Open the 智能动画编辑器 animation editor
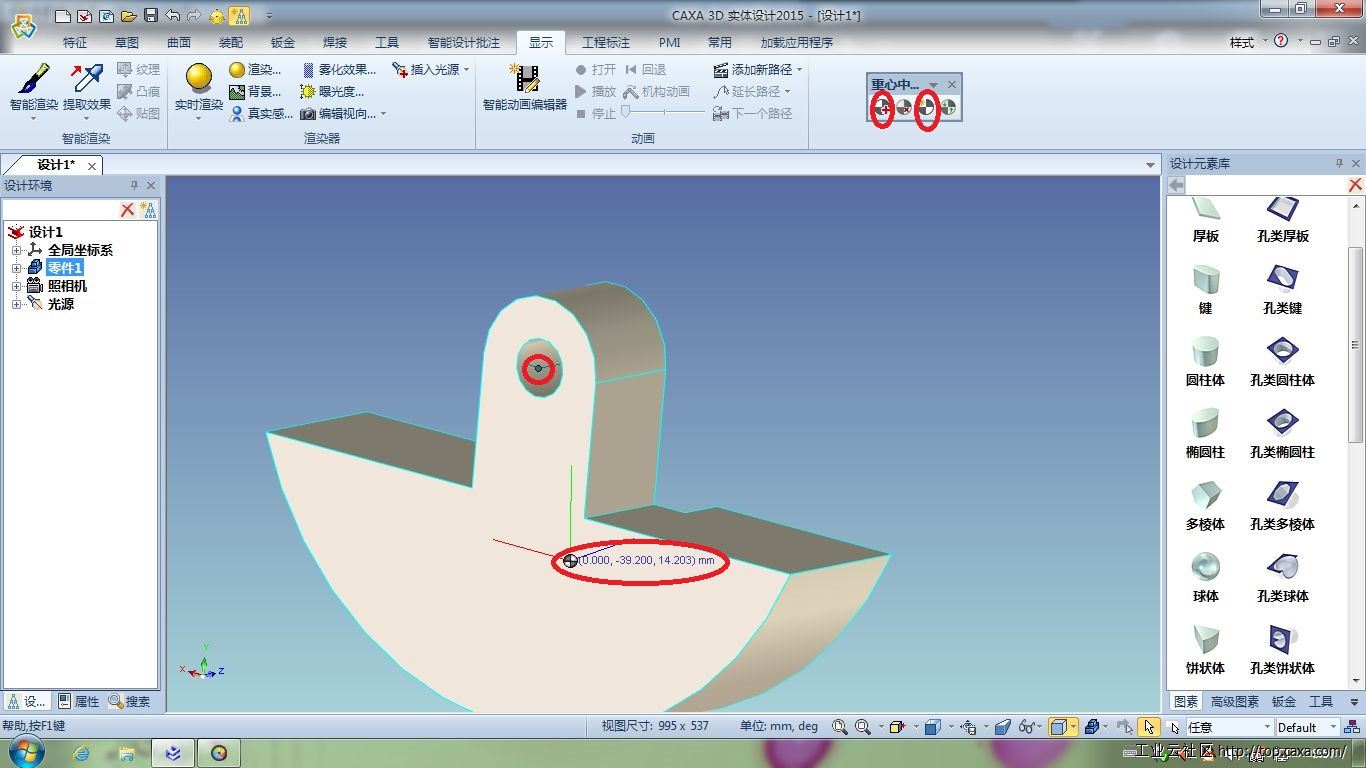The height and width of the screenshot is (768, 1366). point(524,78)
